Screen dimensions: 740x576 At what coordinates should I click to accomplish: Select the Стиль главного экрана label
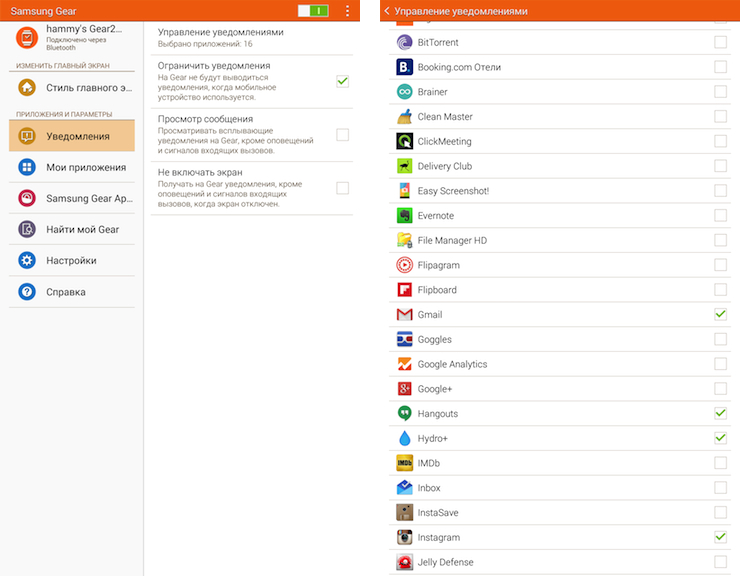tap(89, 88)
